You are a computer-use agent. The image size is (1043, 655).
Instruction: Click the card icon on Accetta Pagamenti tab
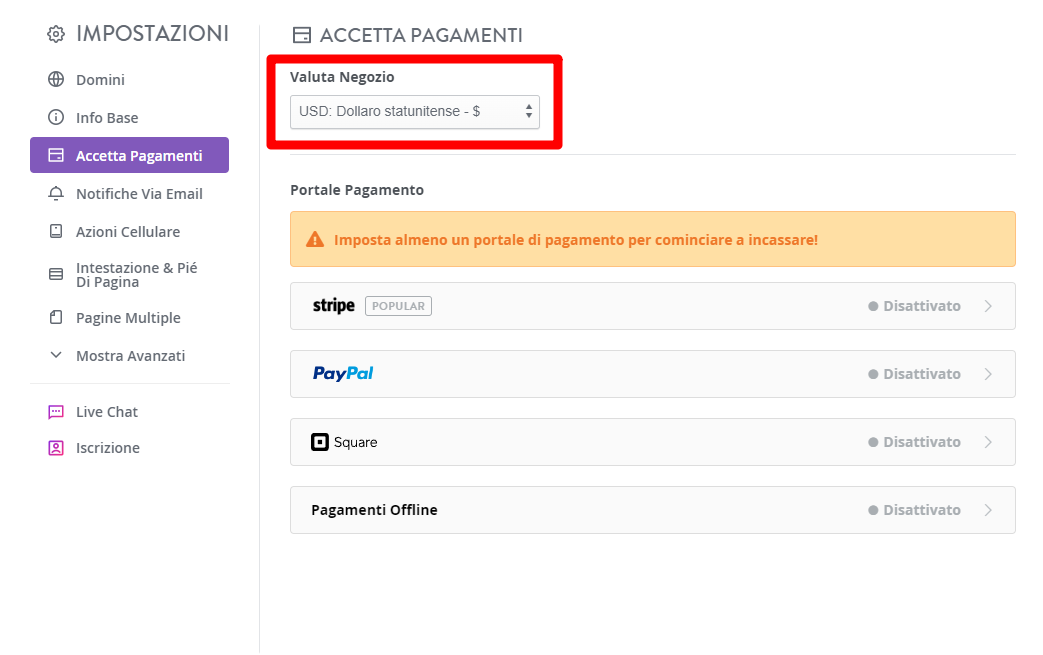[56, 155]
